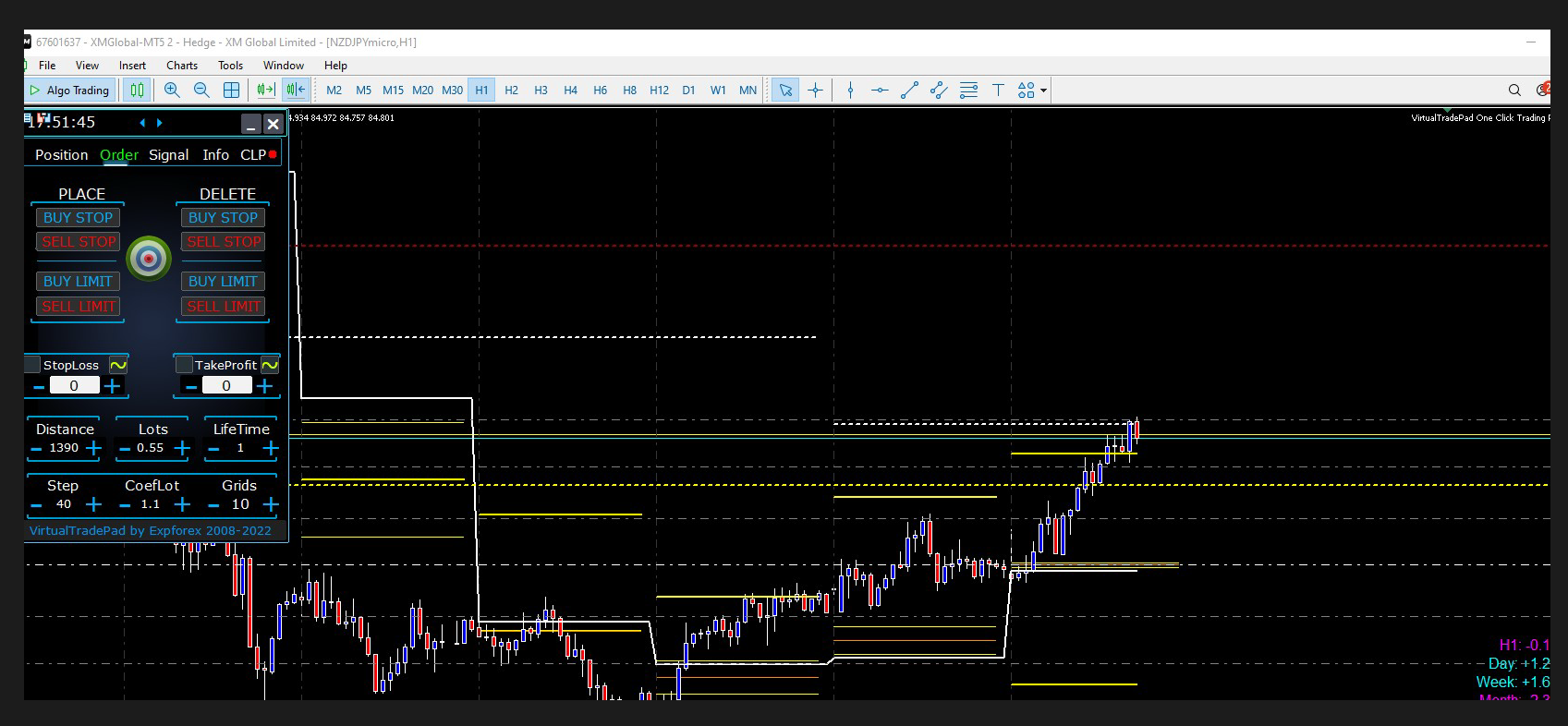Switch to the Position tab
Viewport: 1568px width, 726px height.
pos(62,155)
